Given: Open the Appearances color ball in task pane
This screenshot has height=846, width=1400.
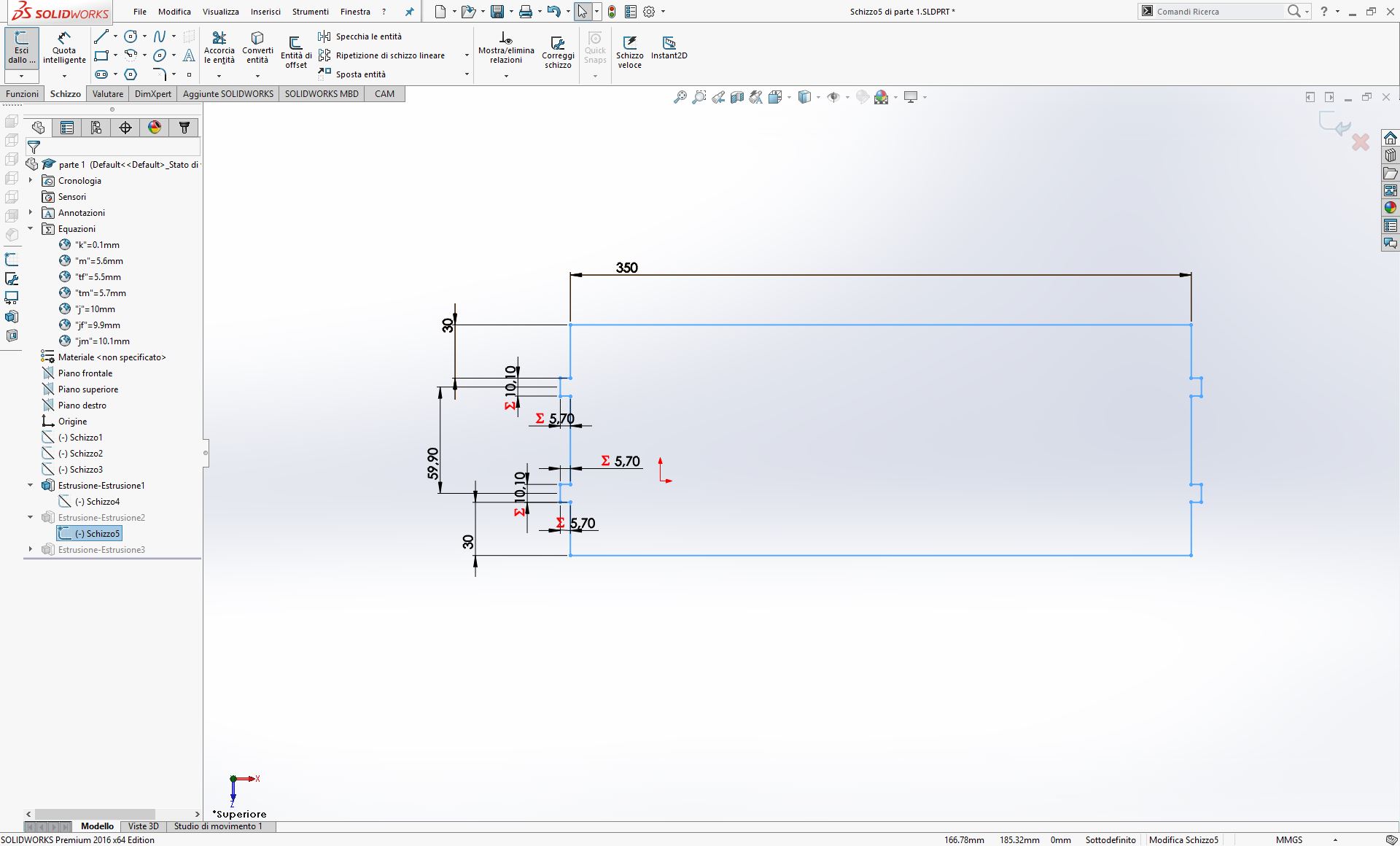Looking at the screenshot, I should point(1391,208).
